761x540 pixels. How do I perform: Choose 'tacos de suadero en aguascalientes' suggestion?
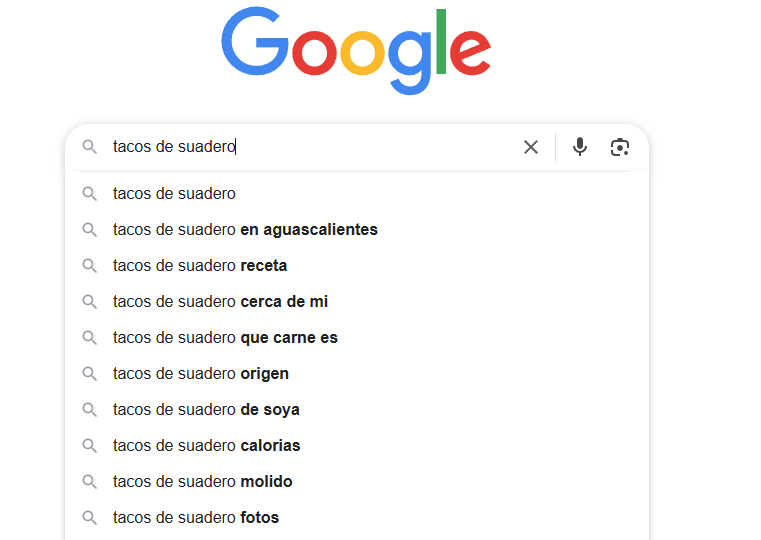tap(245, 230)
